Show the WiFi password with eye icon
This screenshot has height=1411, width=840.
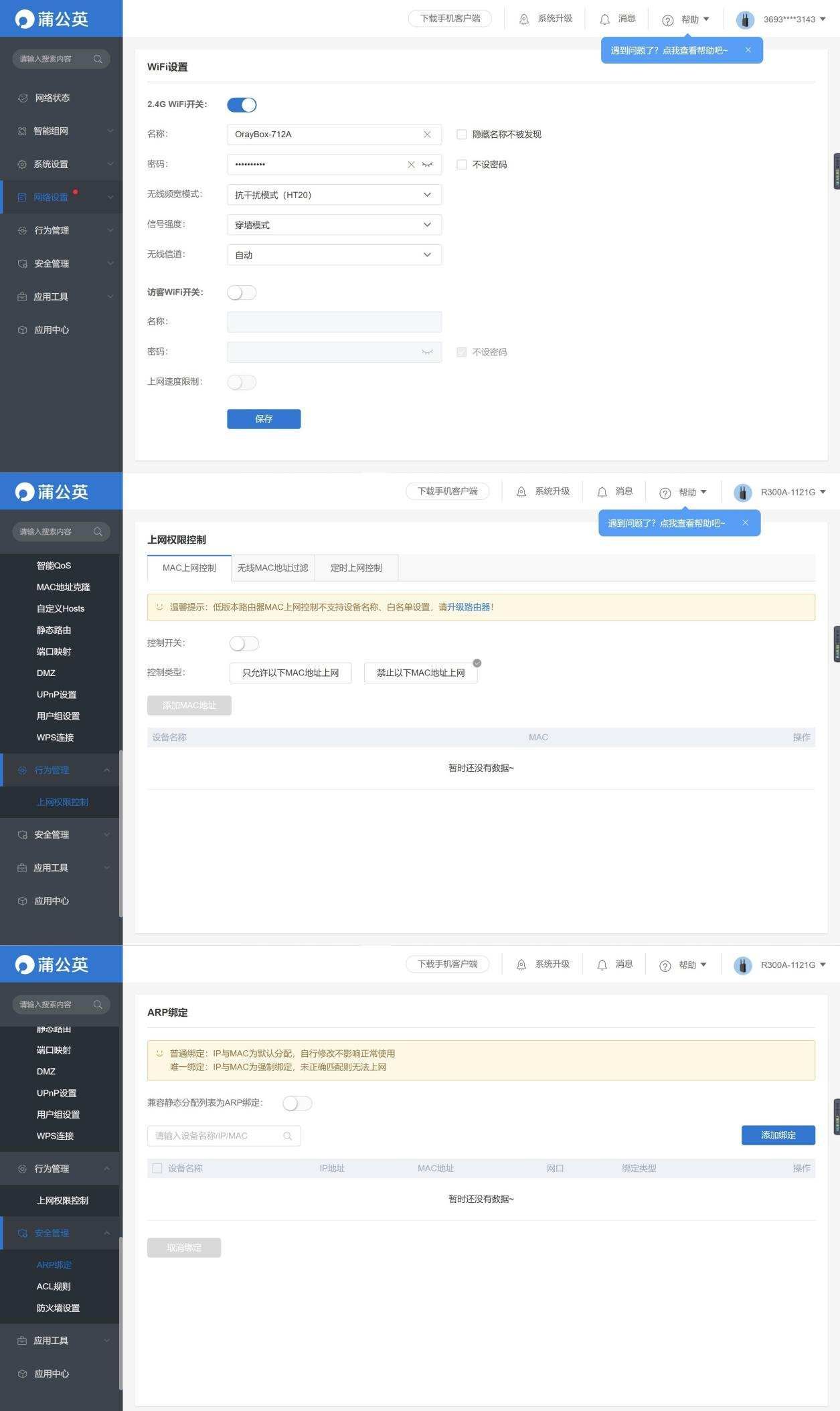(427, 165)
